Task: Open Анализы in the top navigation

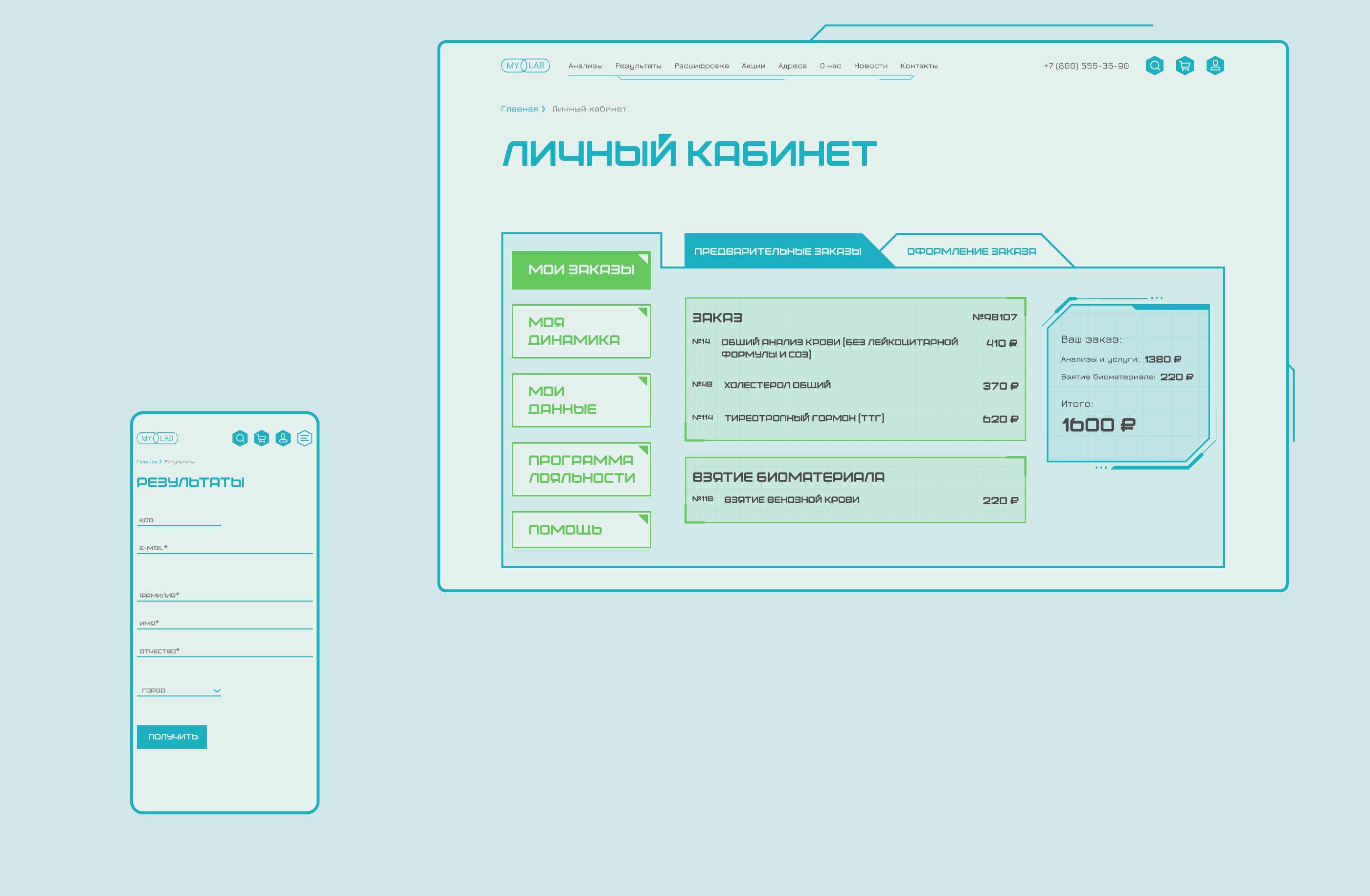Action: click(x=585, y=66)
